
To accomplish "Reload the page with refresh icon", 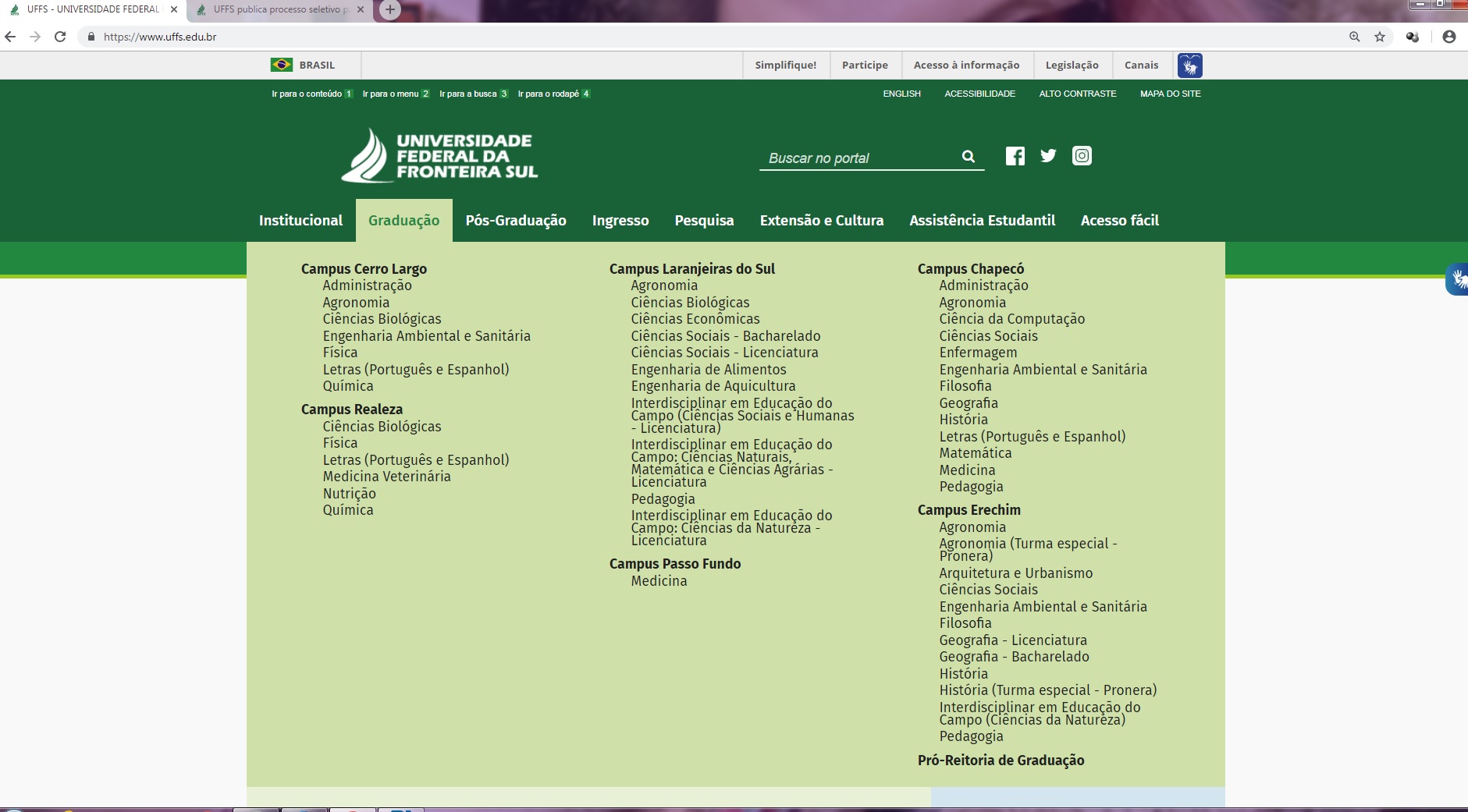I will point(60,37).
